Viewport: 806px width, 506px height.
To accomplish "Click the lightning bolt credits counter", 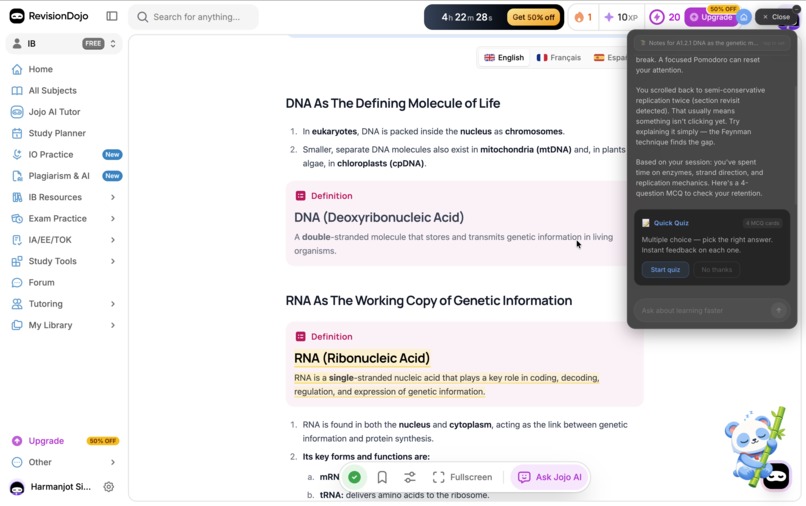I will [x=665, y=17].
